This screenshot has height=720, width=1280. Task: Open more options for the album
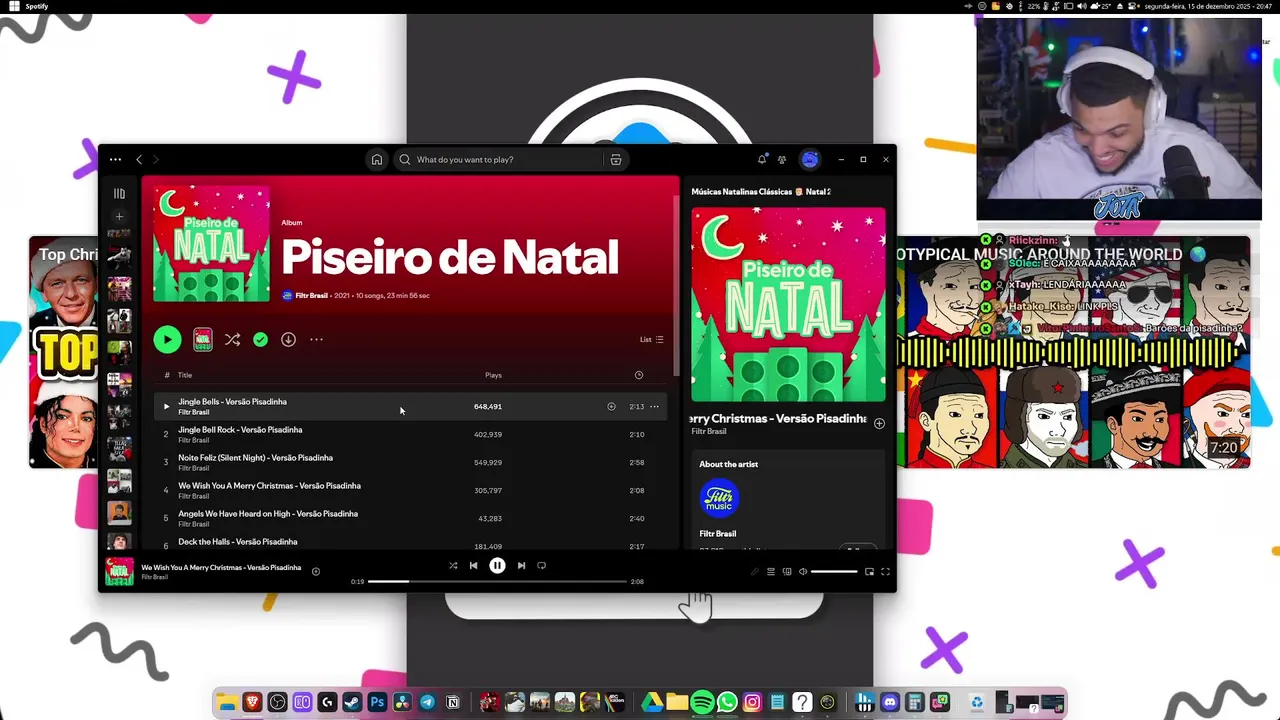(316, 340)
